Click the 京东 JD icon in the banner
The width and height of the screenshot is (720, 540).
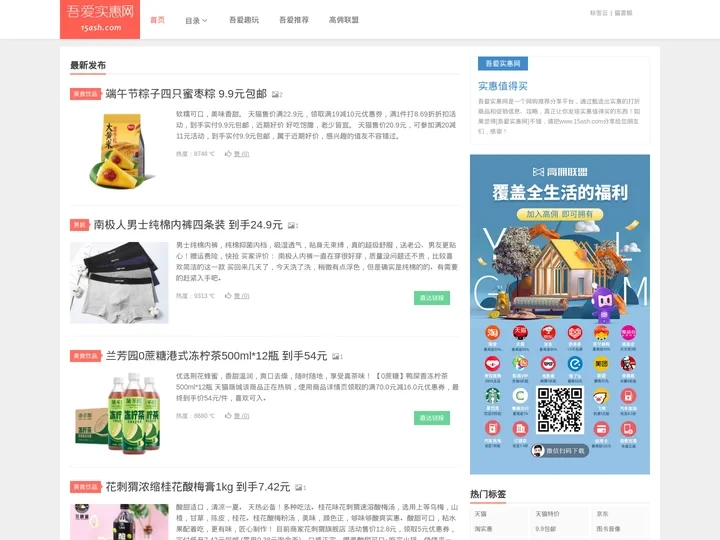[547, 332]
